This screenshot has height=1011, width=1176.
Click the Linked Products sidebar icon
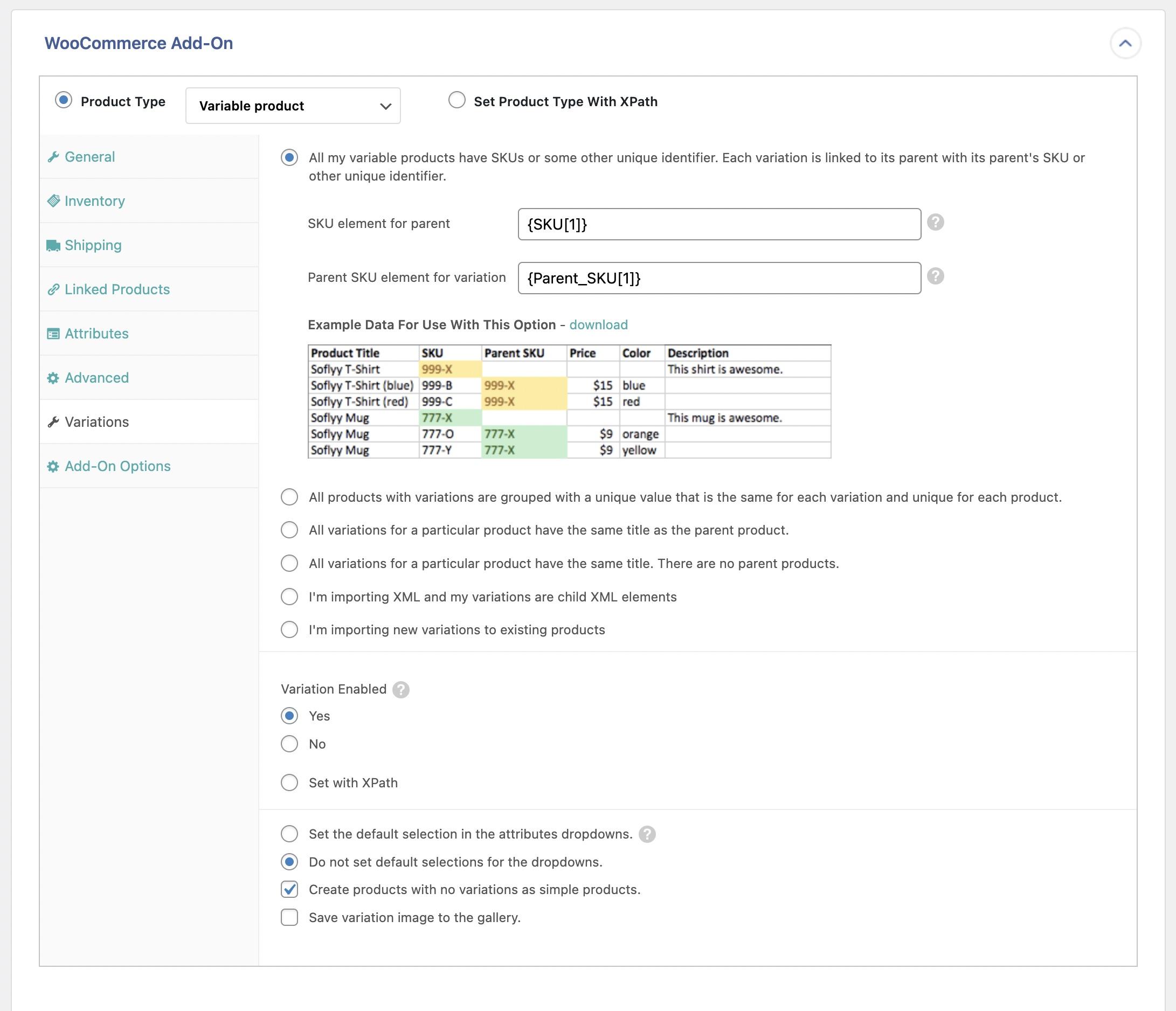click(54, 289)
